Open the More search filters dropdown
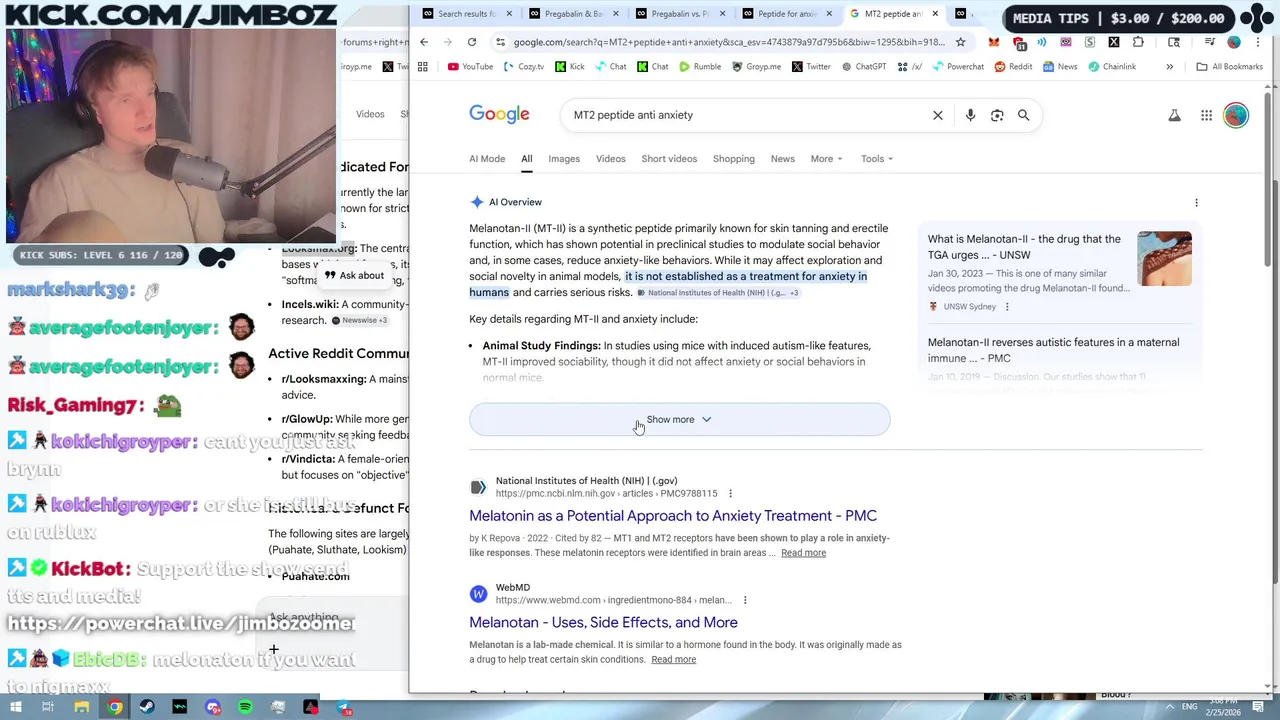The width and height of the screenshot is (1280, 720). [826, 159]
